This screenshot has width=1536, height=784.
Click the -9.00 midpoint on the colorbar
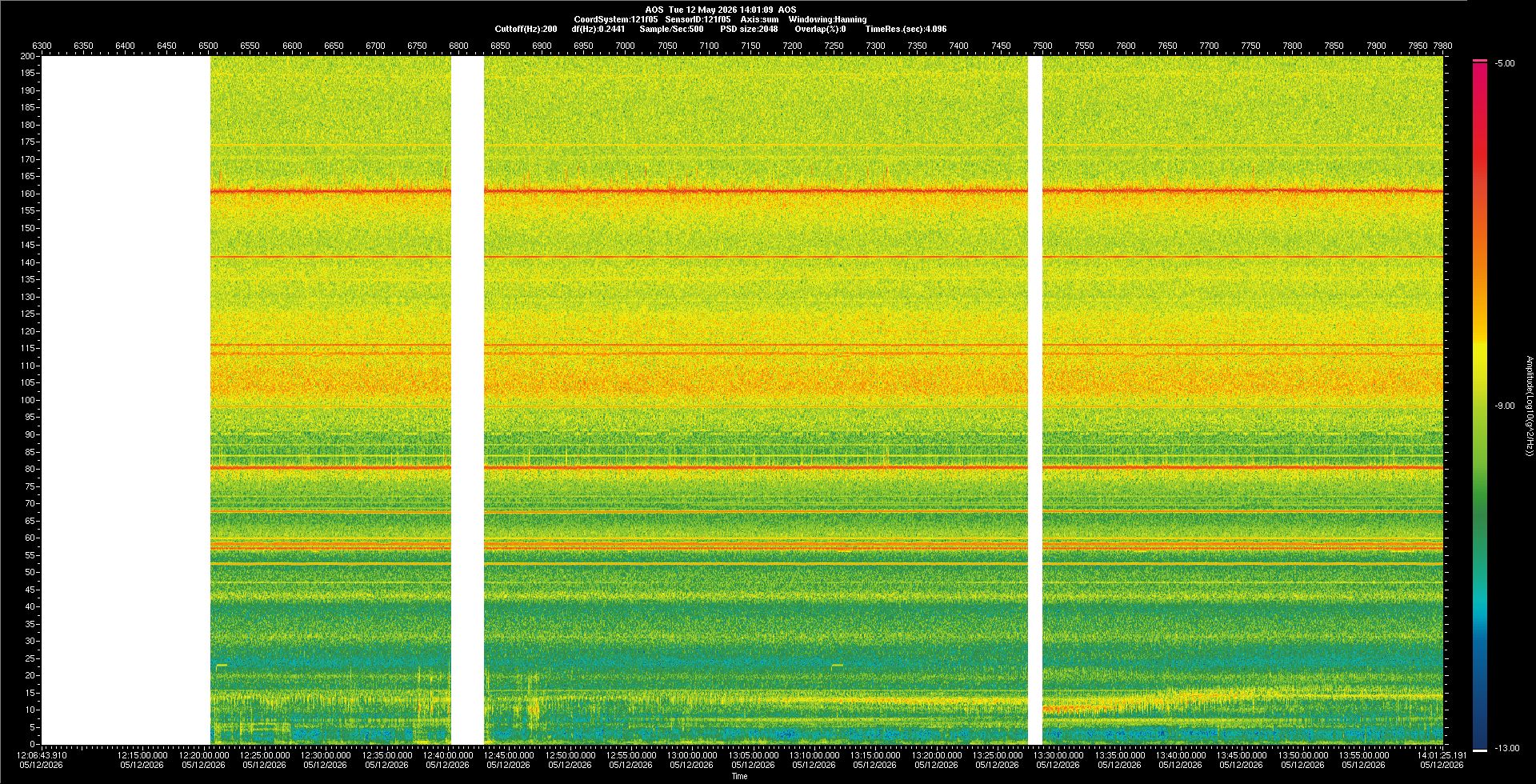[x=1505, y=406]
